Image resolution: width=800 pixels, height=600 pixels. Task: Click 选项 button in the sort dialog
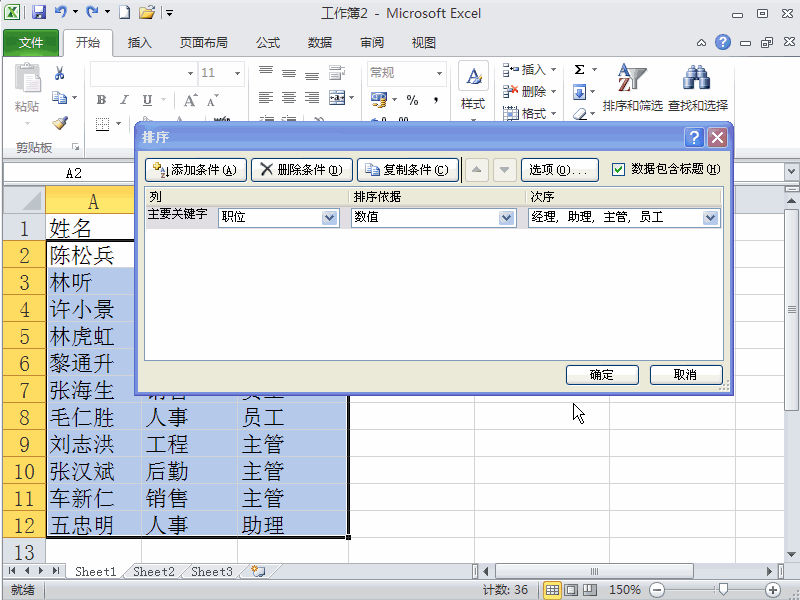[560, 170]
